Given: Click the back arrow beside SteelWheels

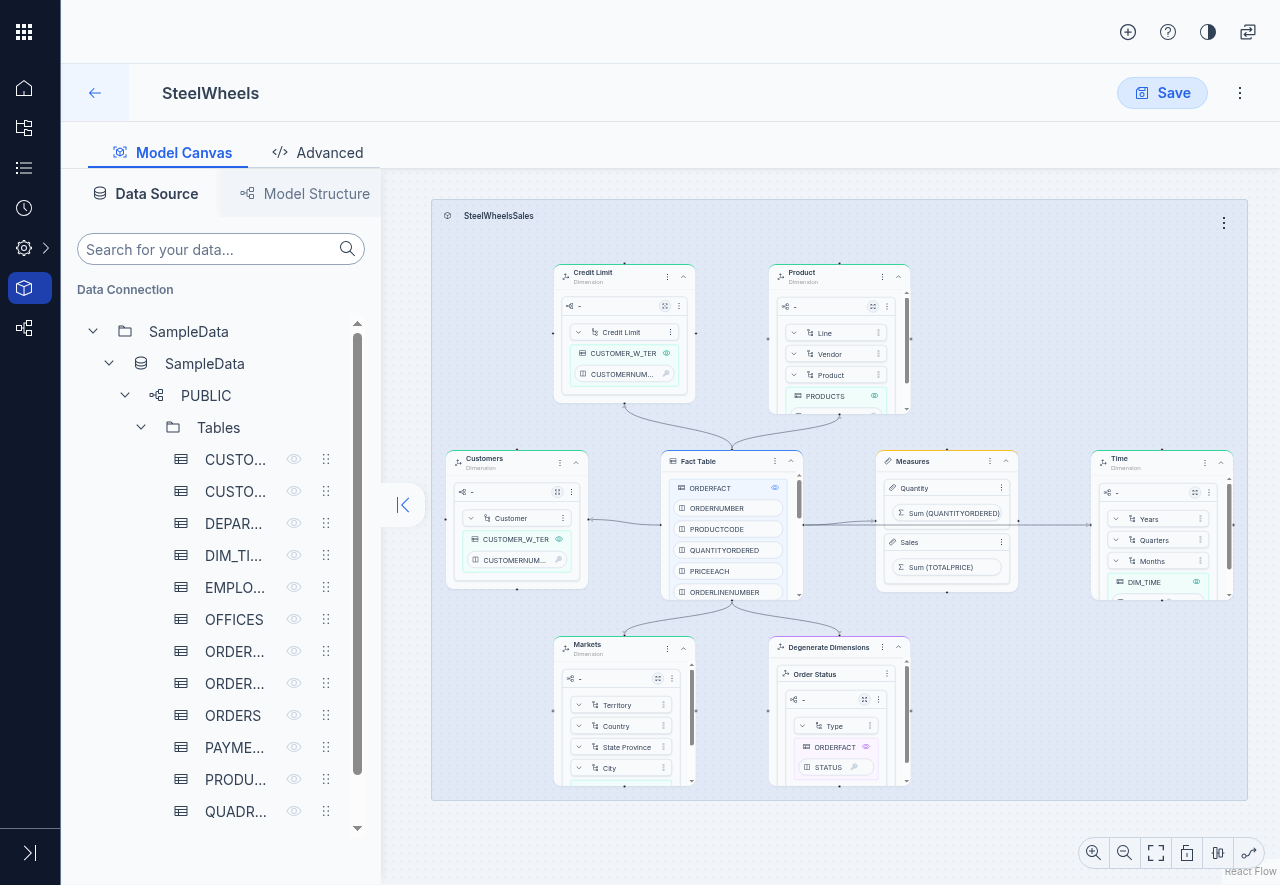Looking at the screenshot, I should click(95, 93).
